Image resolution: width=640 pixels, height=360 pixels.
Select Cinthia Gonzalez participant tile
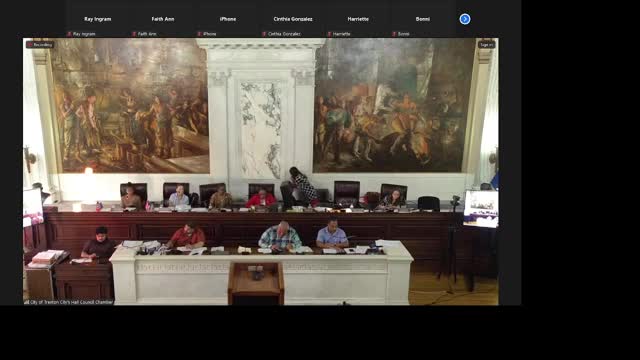click(x=293, y=19)
